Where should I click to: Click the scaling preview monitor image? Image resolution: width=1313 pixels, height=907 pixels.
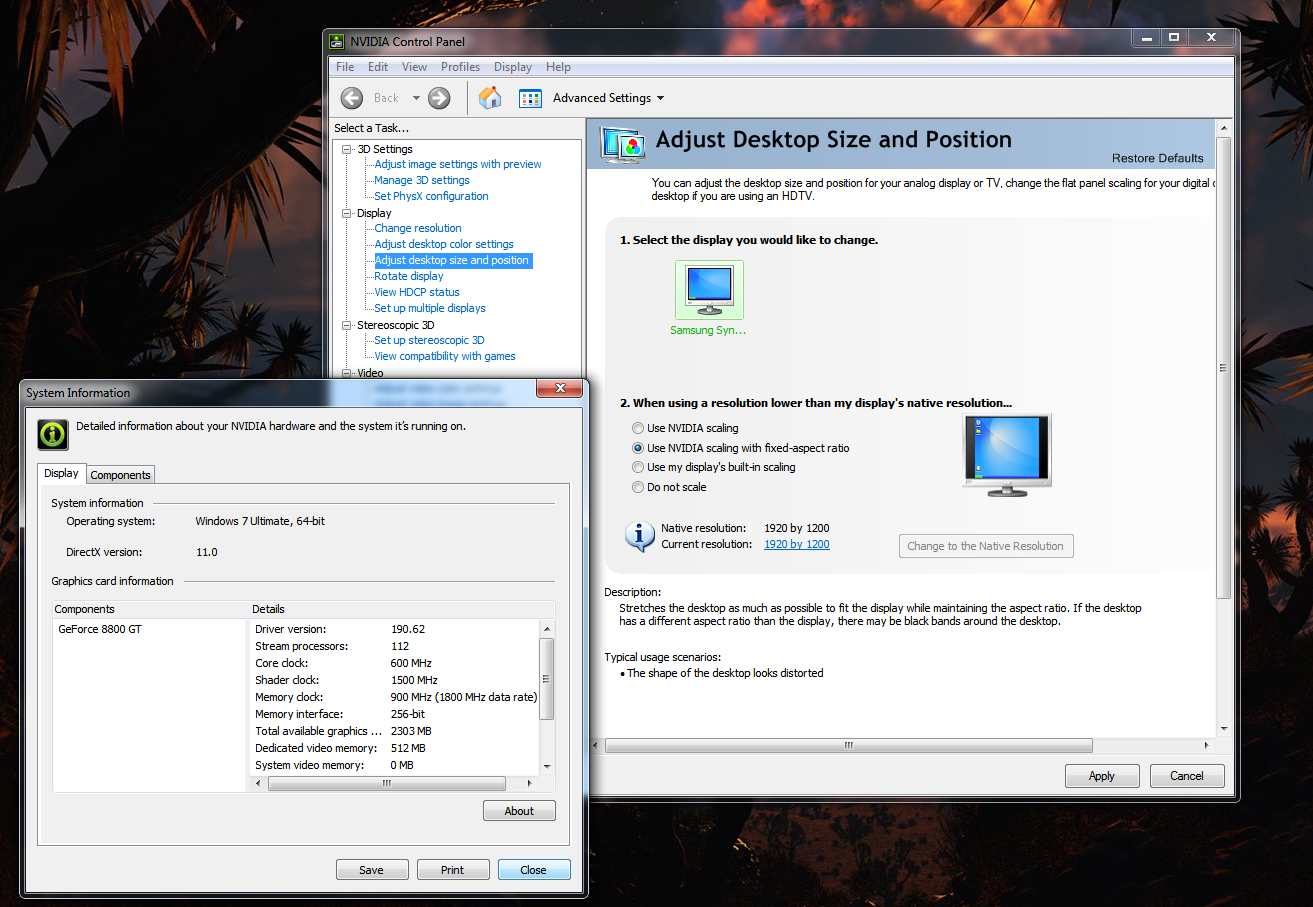(1006, 455)
